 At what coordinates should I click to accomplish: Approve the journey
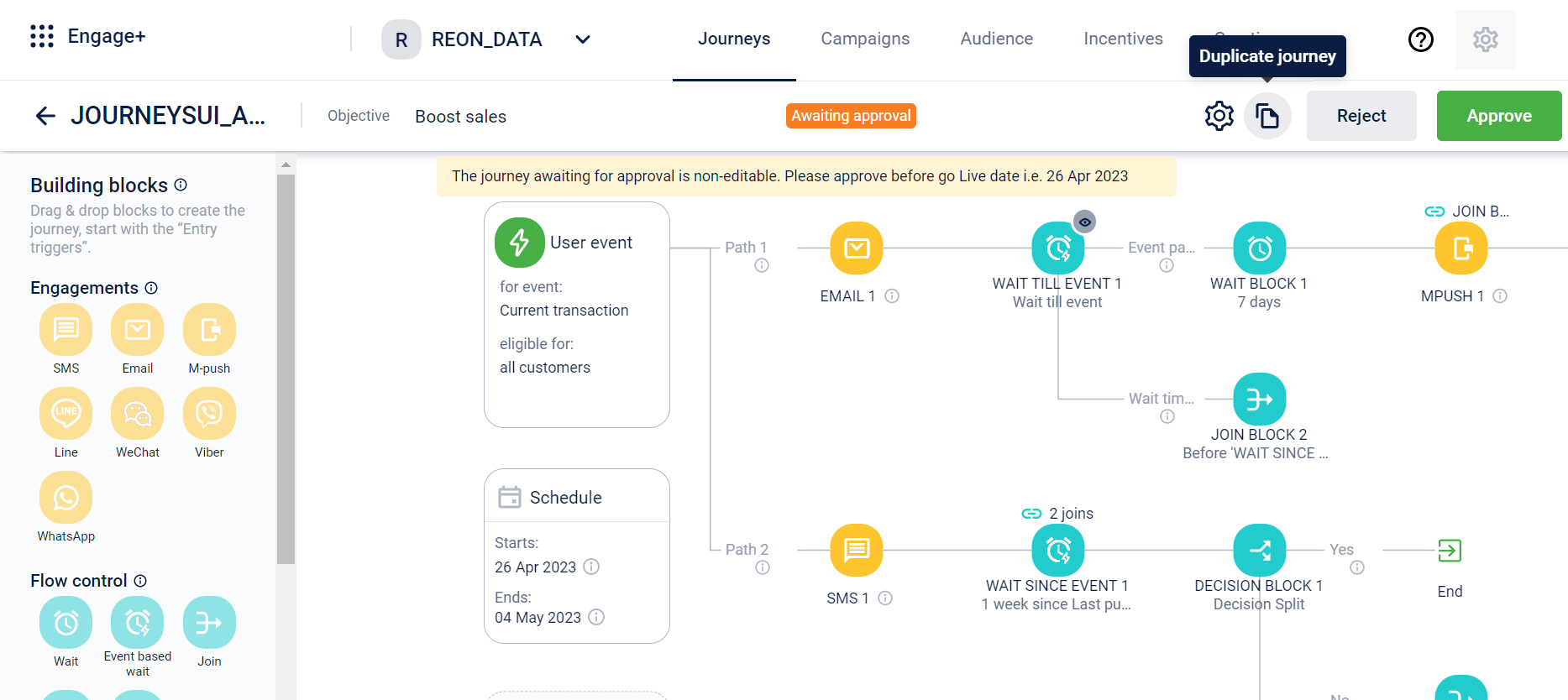click(x=1498, y=116)
